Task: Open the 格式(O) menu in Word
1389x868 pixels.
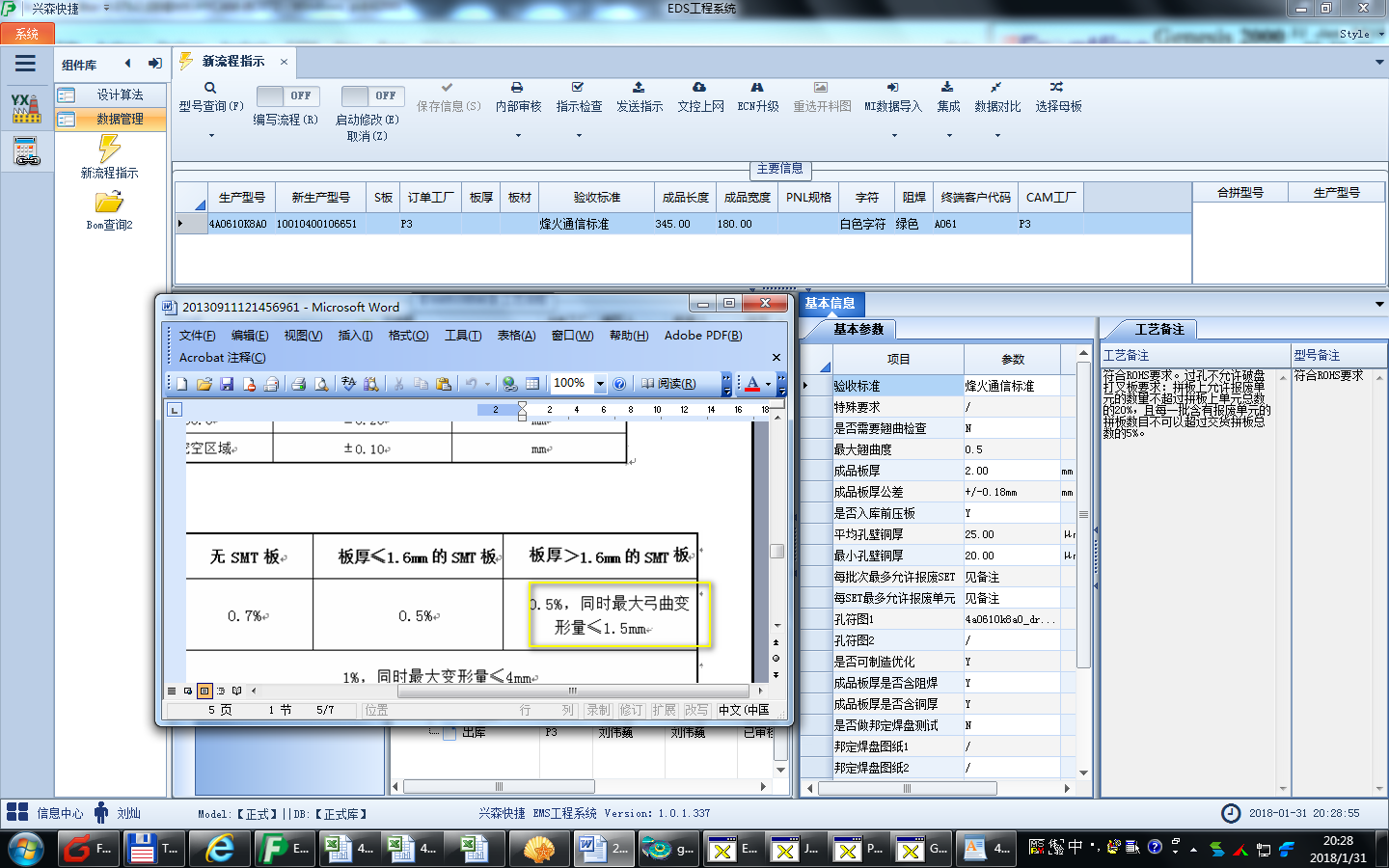Action: [408, 336]
